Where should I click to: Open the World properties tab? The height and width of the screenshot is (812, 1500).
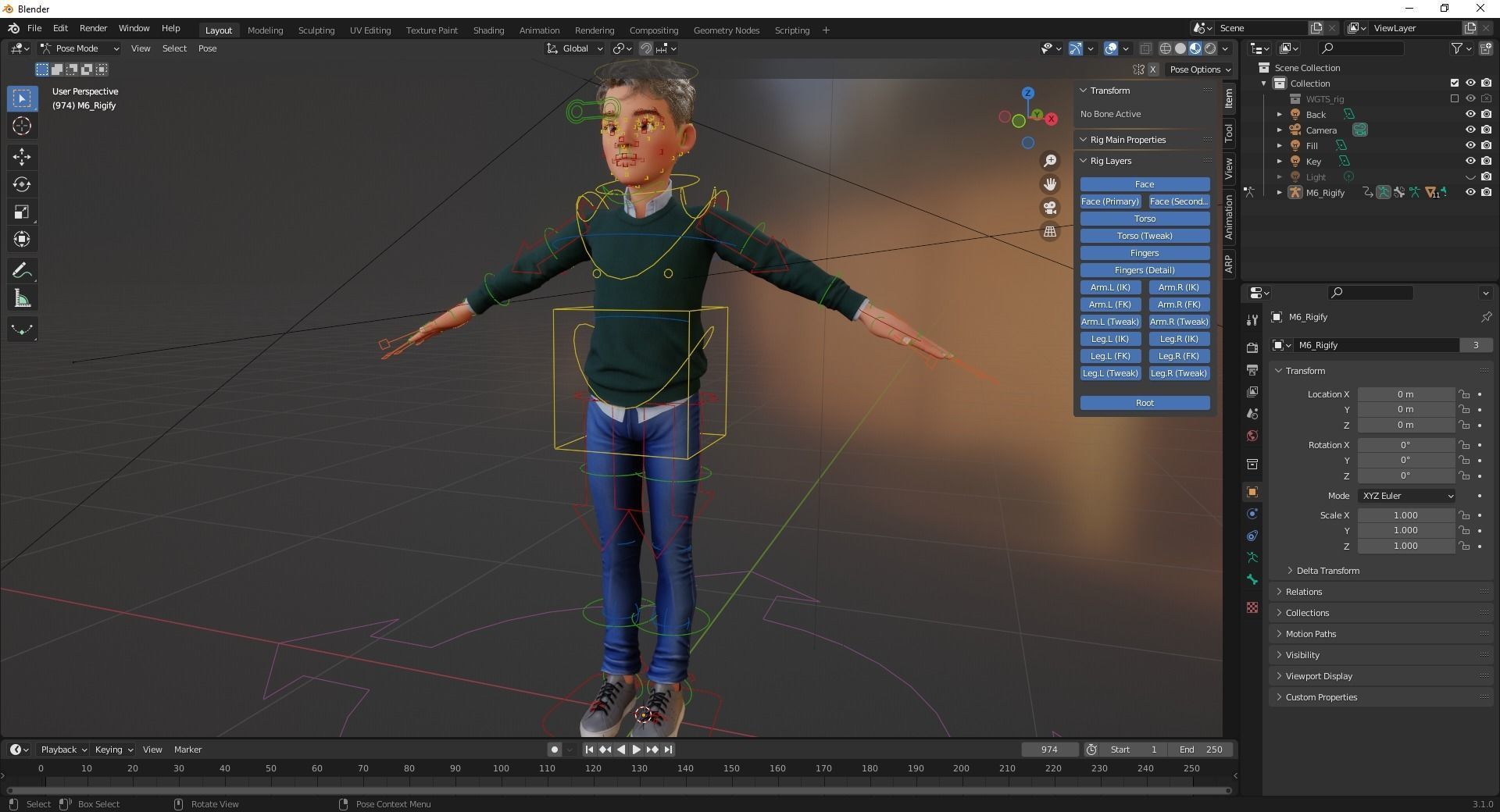[1252, 436]
